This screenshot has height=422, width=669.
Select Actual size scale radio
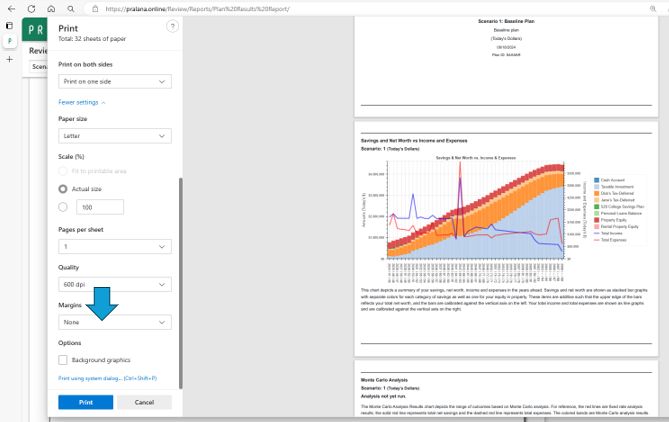tap(63, 189)
